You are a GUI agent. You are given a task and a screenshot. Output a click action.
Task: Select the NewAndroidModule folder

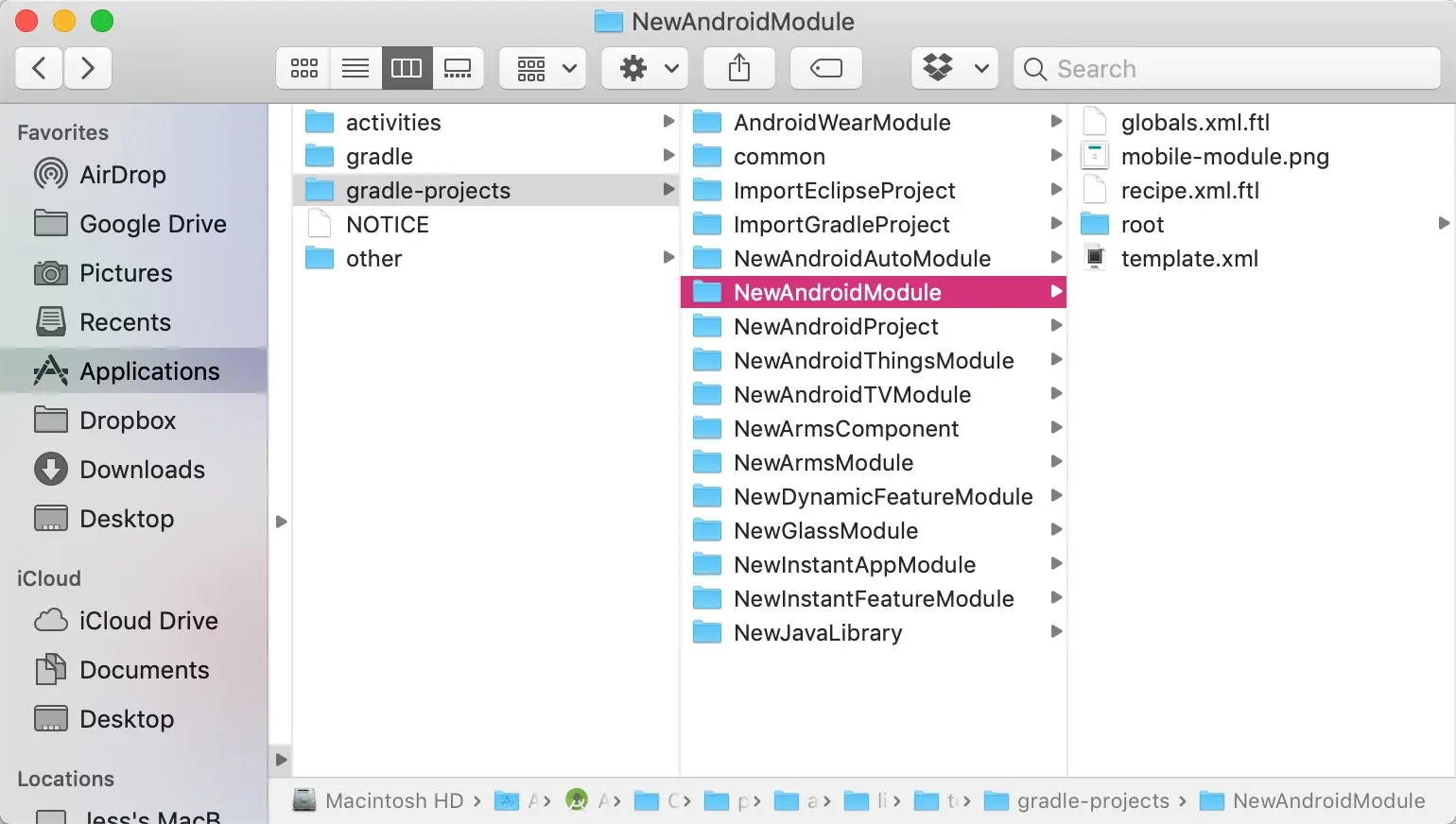(x=873, y=292)
